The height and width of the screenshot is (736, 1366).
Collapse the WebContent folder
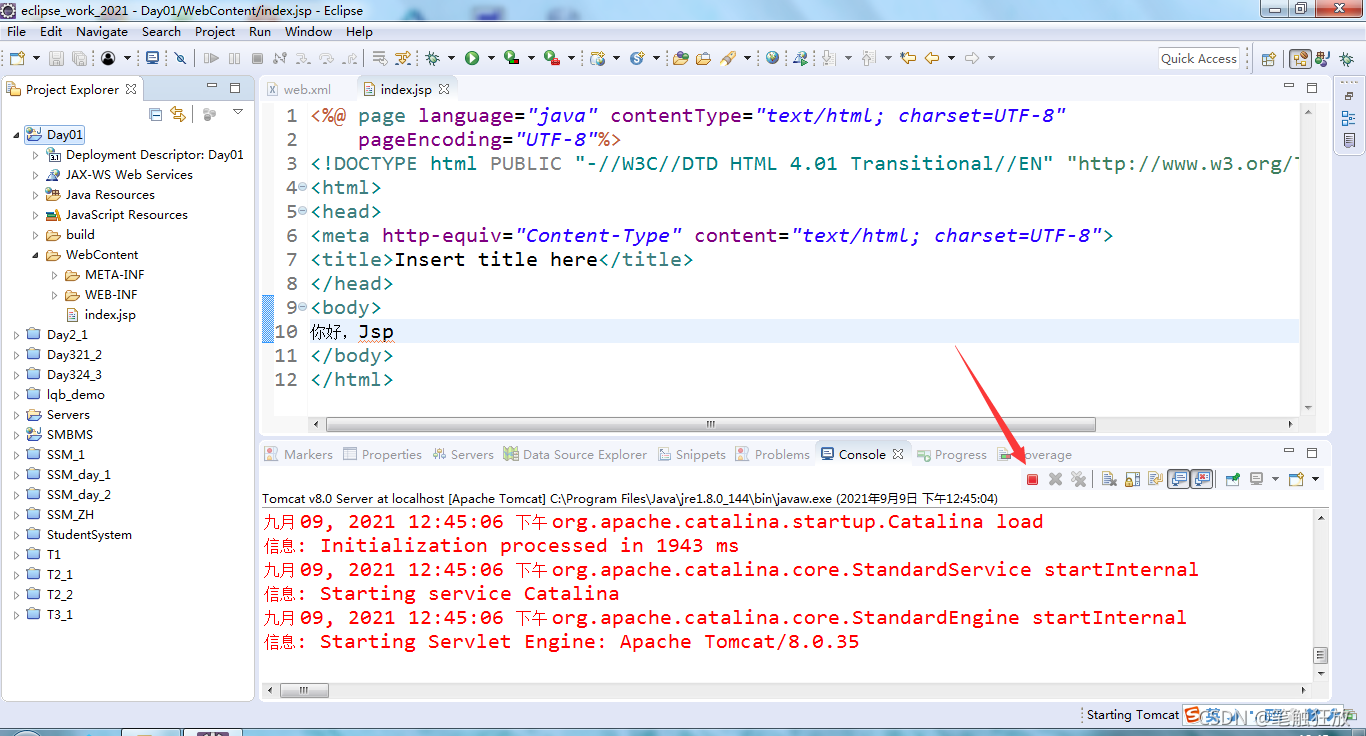(x=36, y=255)
